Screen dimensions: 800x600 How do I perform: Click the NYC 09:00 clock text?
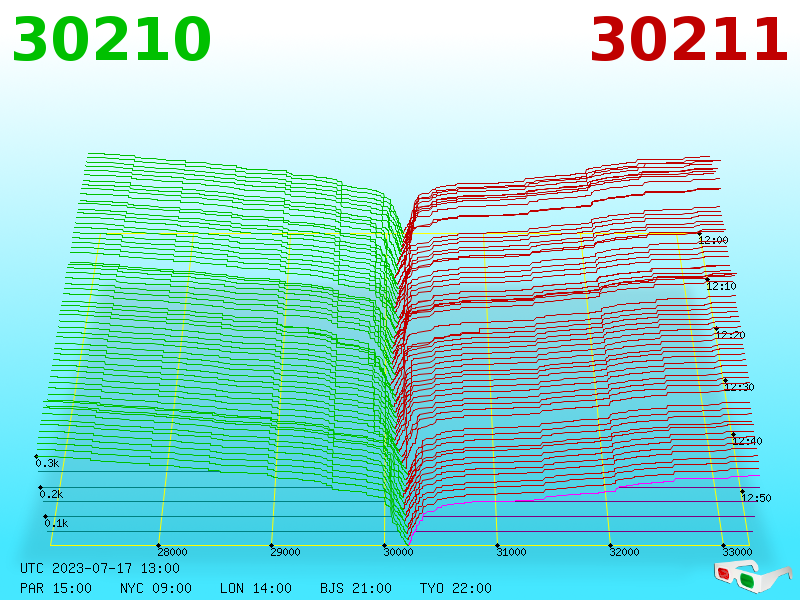coord(156,588)
